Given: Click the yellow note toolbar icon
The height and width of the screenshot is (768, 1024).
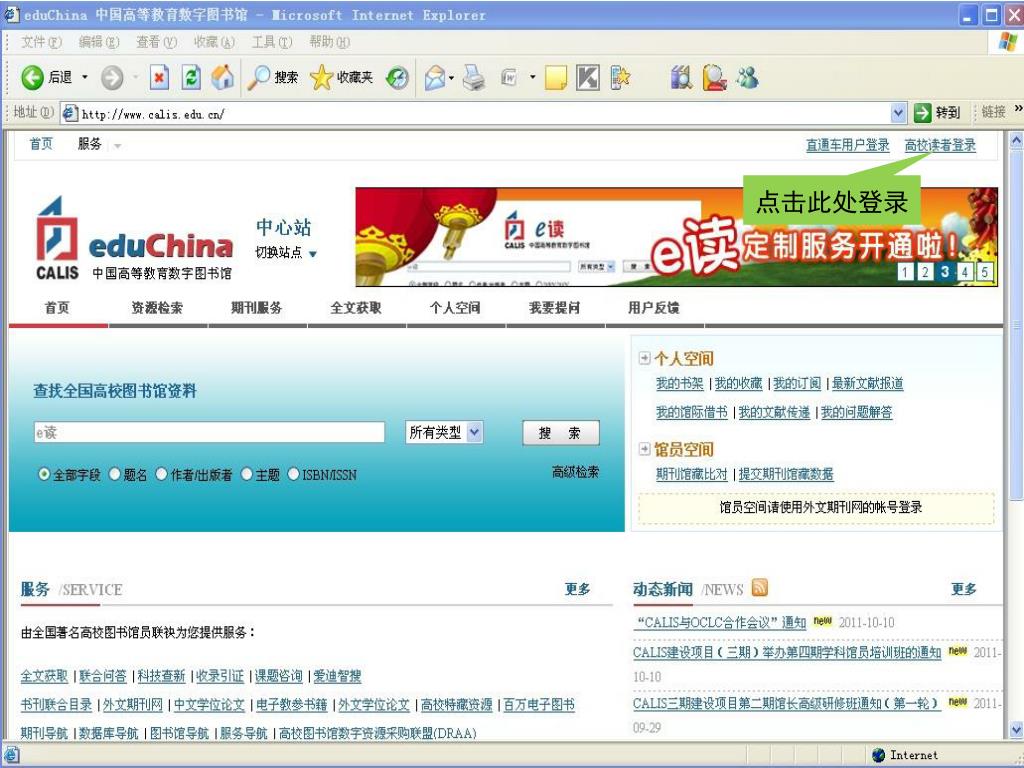Looking at the screenshot, I should point(556,78).
